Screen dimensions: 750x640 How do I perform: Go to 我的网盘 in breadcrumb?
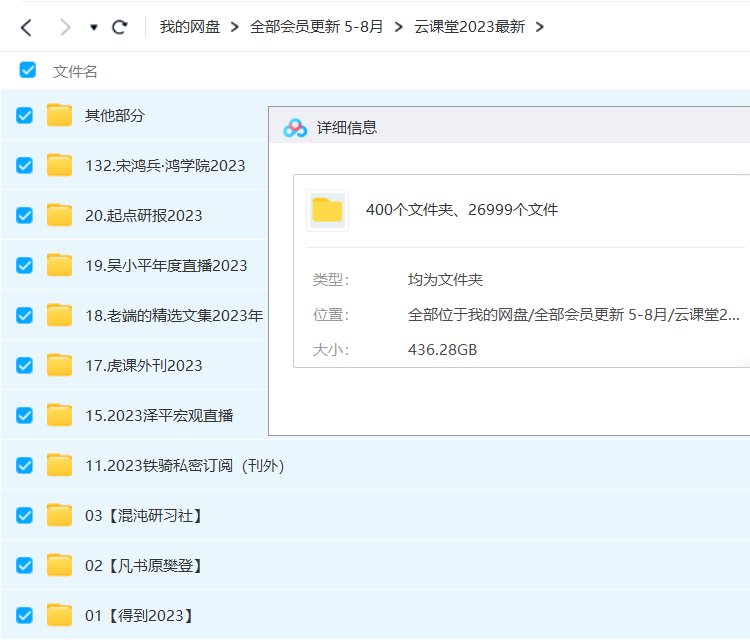click(190, 27)
